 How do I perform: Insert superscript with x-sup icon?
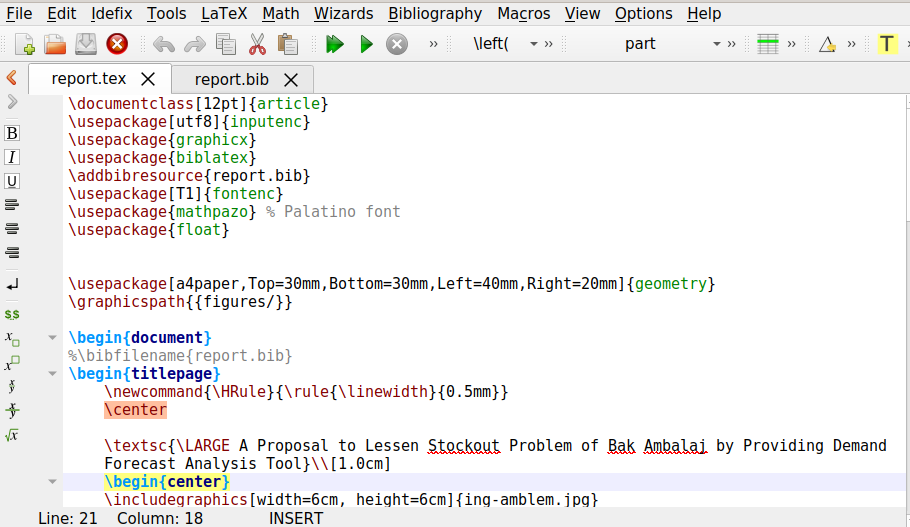(12, 363)
